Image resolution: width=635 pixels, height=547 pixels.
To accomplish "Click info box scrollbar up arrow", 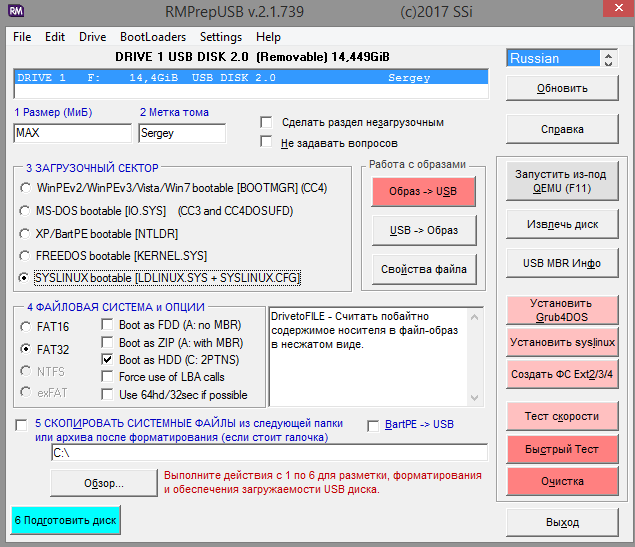I will coord(475,317).
